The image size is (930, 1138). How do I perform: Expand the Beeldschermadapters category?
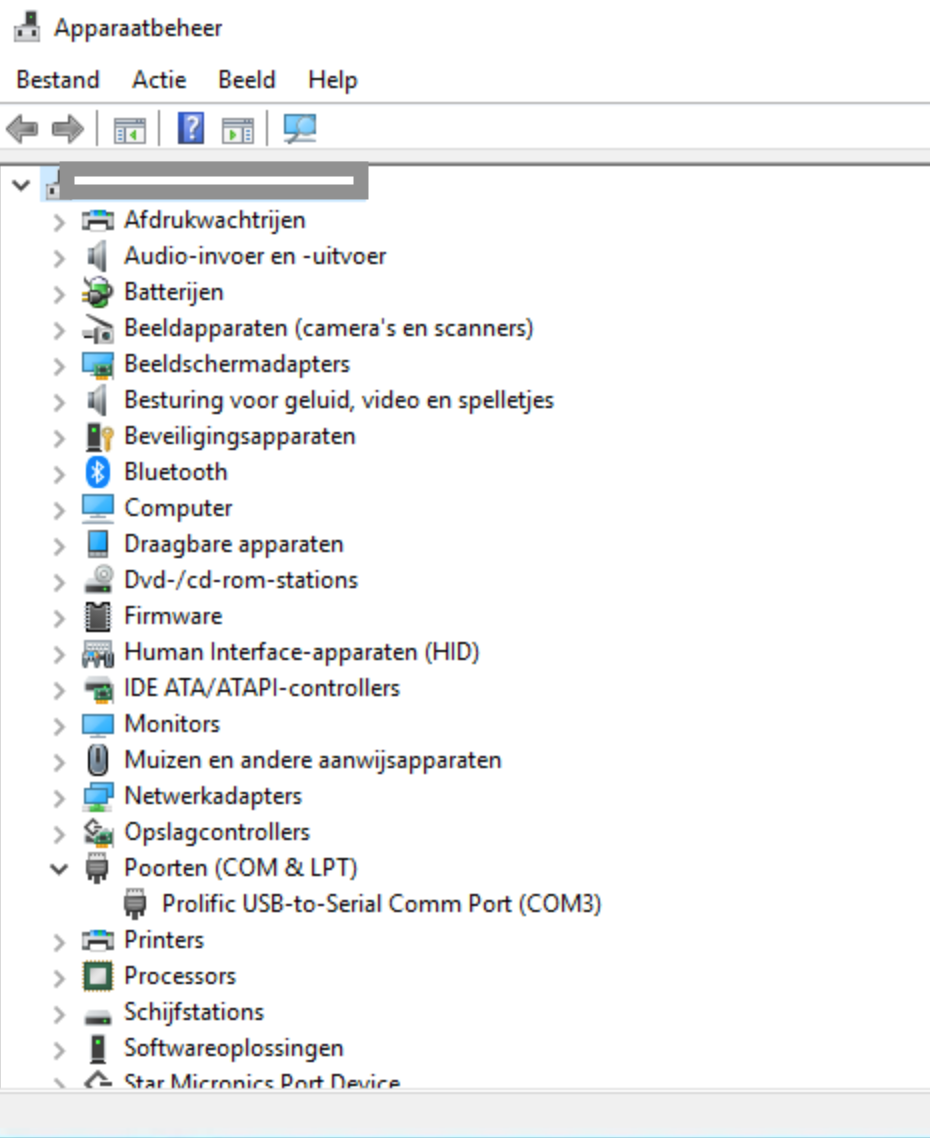click(60, 366)
